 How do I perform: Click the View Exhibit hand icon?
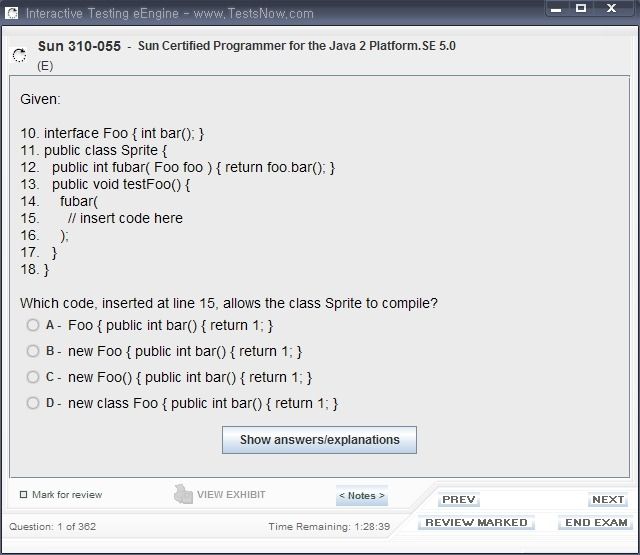point(183,494)
